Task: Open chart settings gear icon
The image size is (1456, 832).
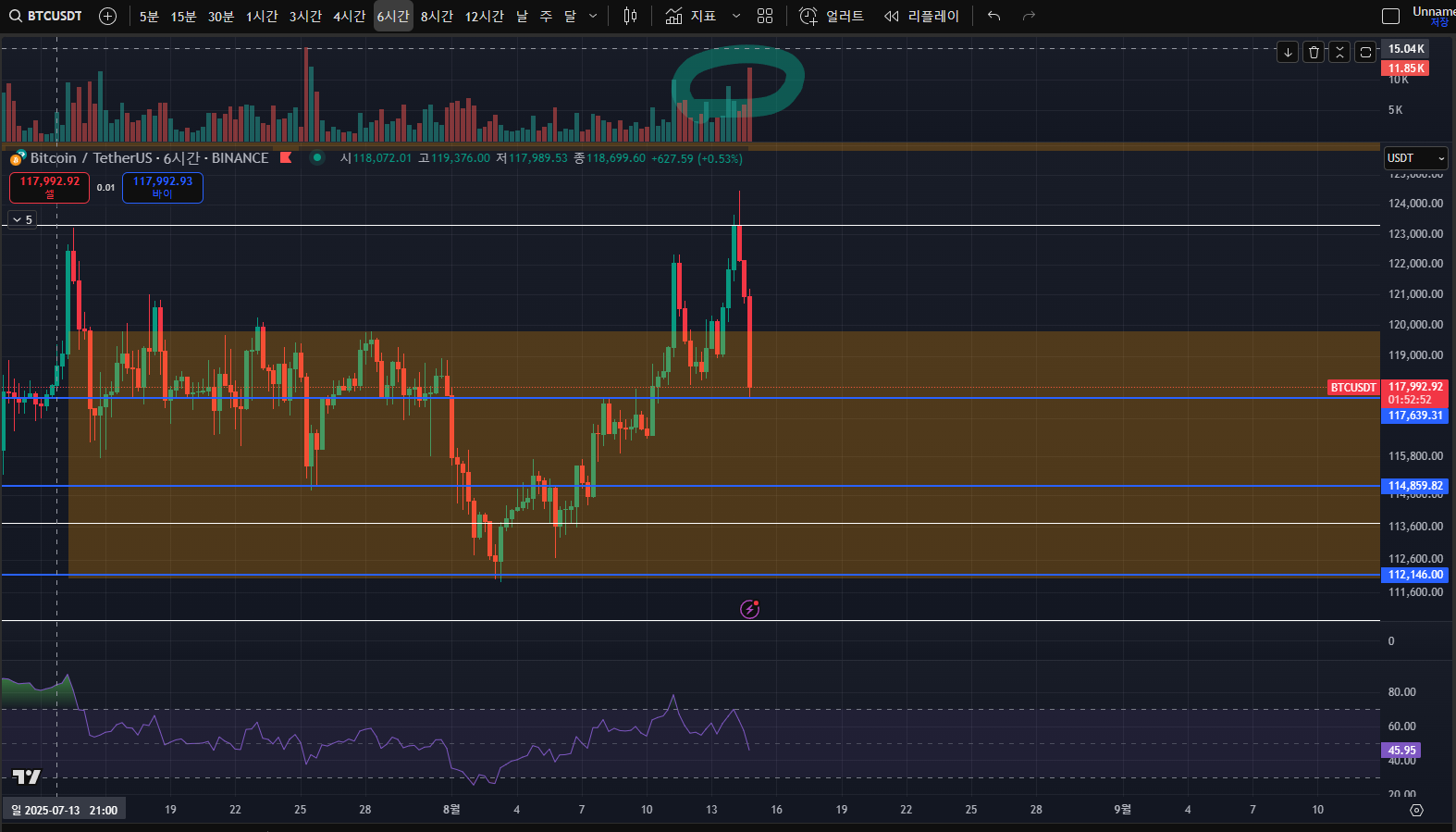Action: point(1416,810)
